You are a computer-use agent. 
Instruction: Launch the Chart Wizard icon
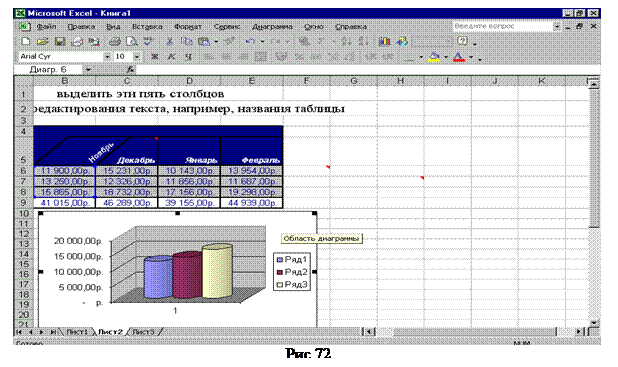point(384,41)
